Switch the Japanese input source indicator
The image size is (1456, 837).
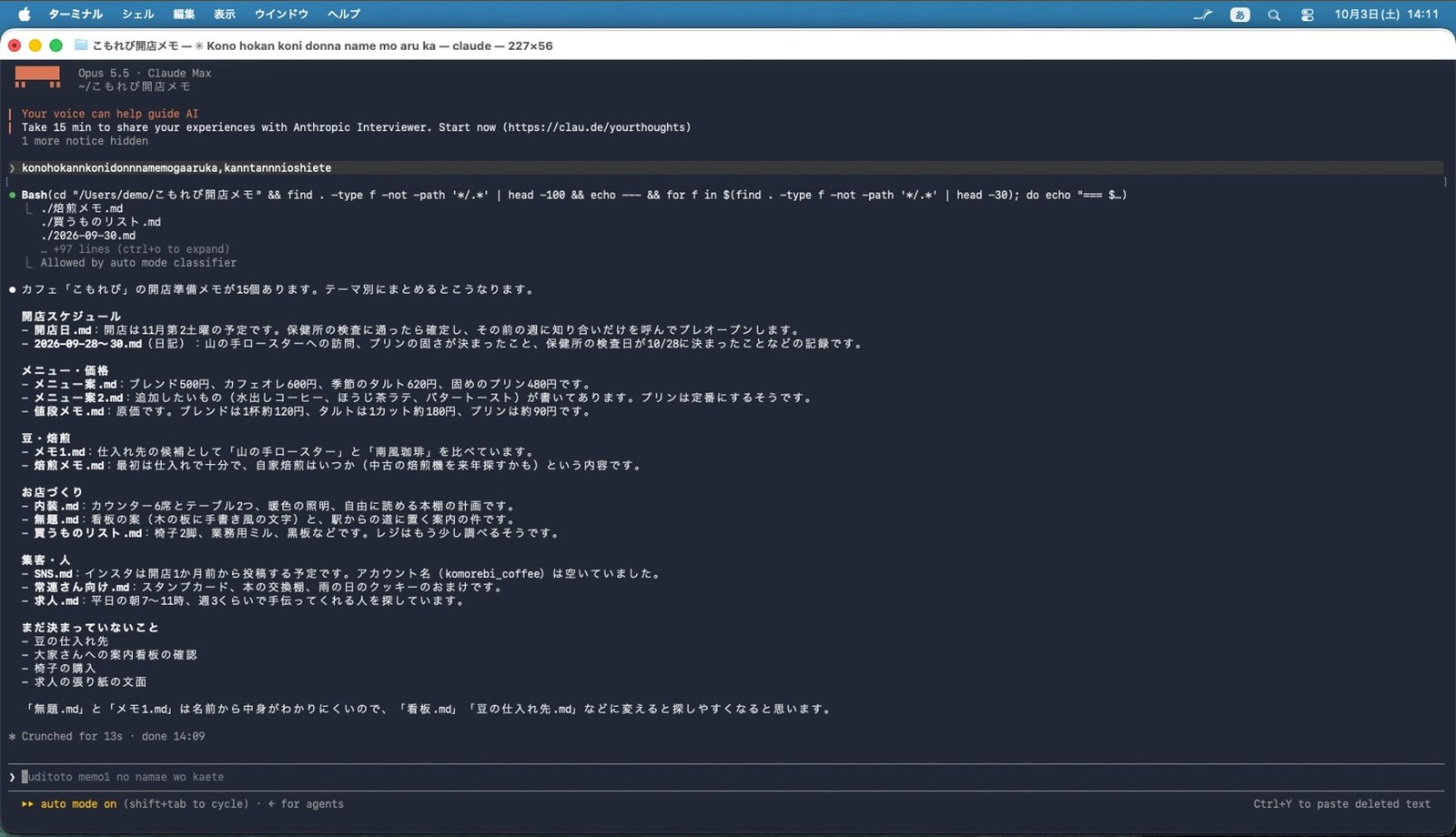pos(1239,15)
